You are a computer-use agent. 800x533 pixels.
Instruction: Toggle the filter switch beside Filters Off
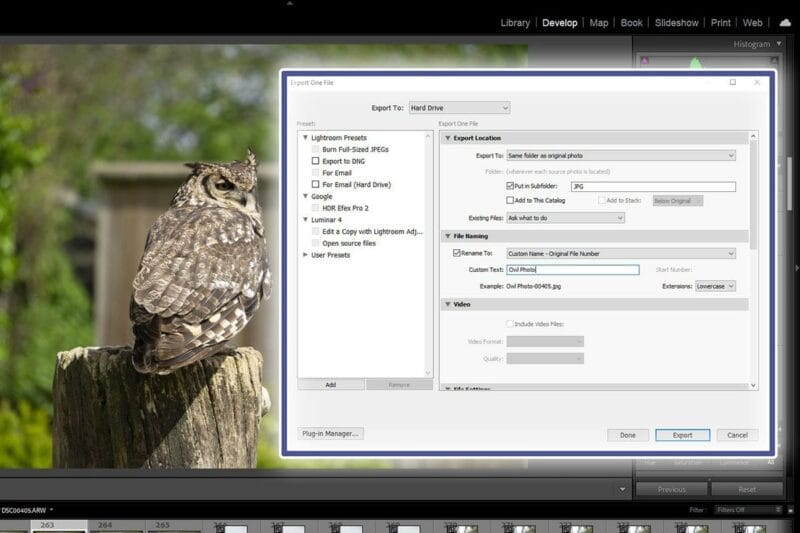(790, 510)
